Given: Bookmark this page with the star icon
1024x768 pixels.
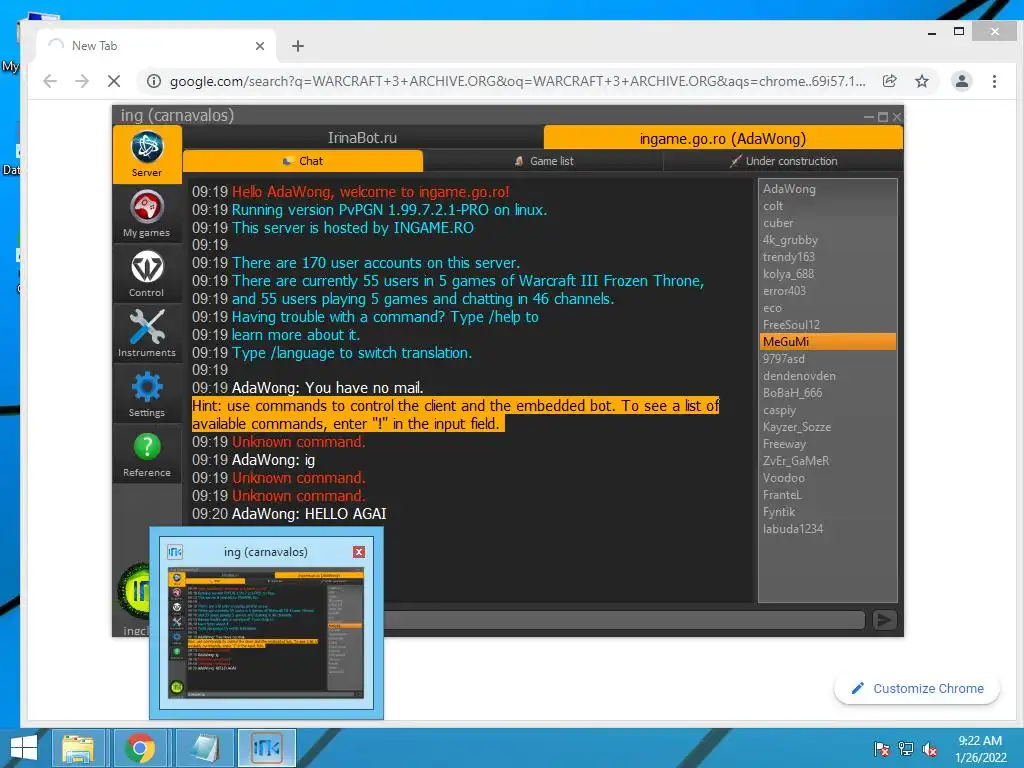Looking at the screenshot, I should [921, 81].
